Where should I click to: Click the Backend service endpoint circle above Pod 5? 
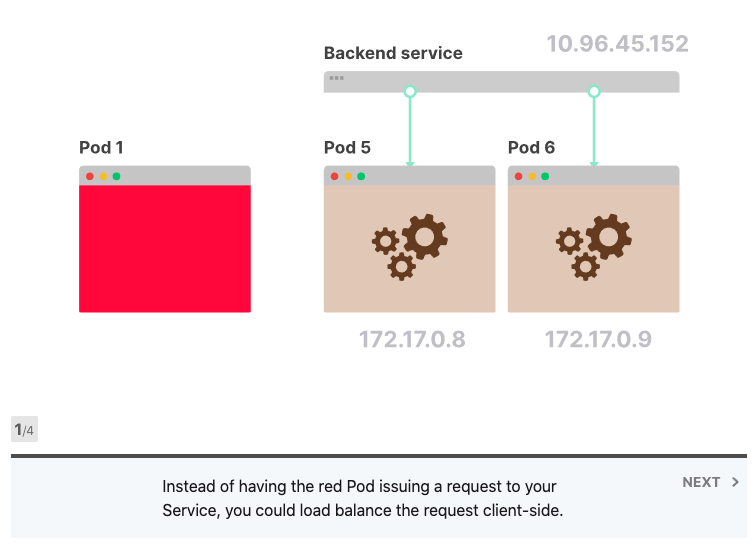(409, 92)
